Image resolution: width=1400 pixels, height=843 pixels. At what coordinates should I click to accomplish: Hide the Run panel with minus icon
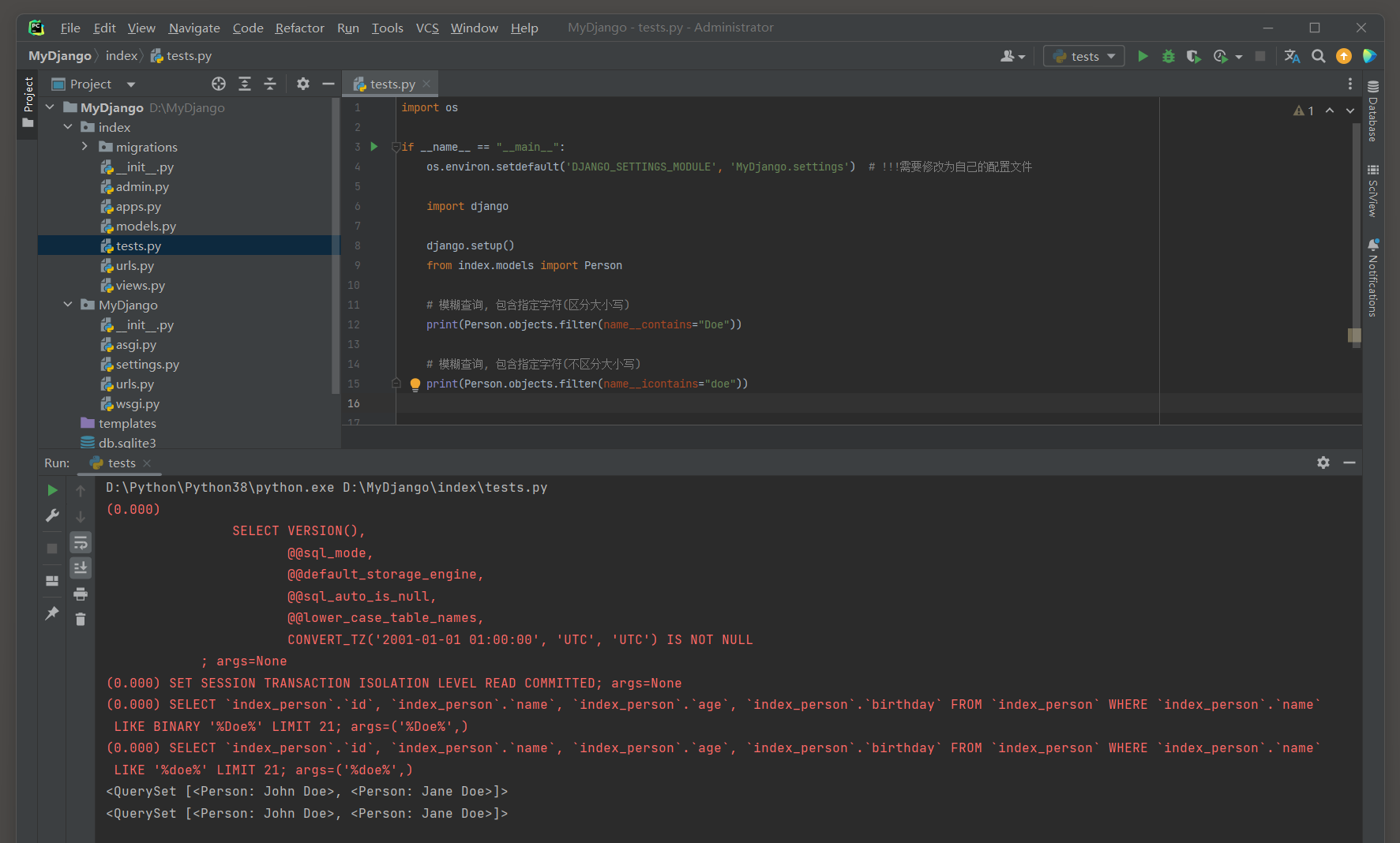(x=1349, y=463)
